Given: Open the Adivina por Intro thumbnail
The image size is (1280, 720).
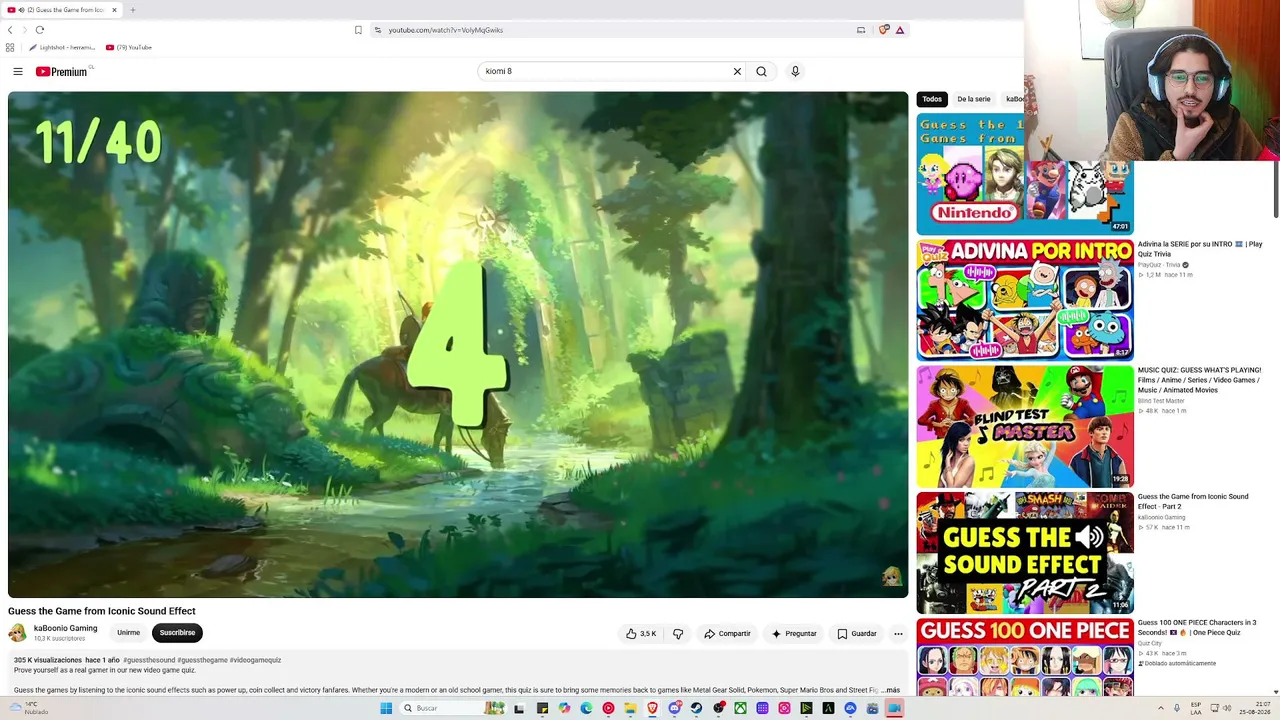Looking at the screenshot, I should pyautogui.click(x=1025, y=300).
